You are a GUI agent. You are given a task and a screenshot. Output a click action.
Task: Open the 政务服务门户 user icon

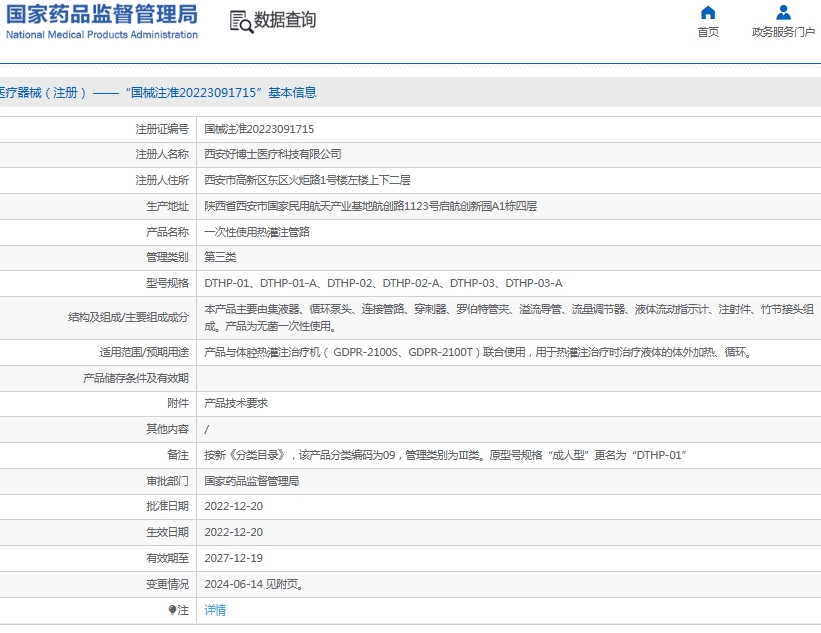click(783, 12)
